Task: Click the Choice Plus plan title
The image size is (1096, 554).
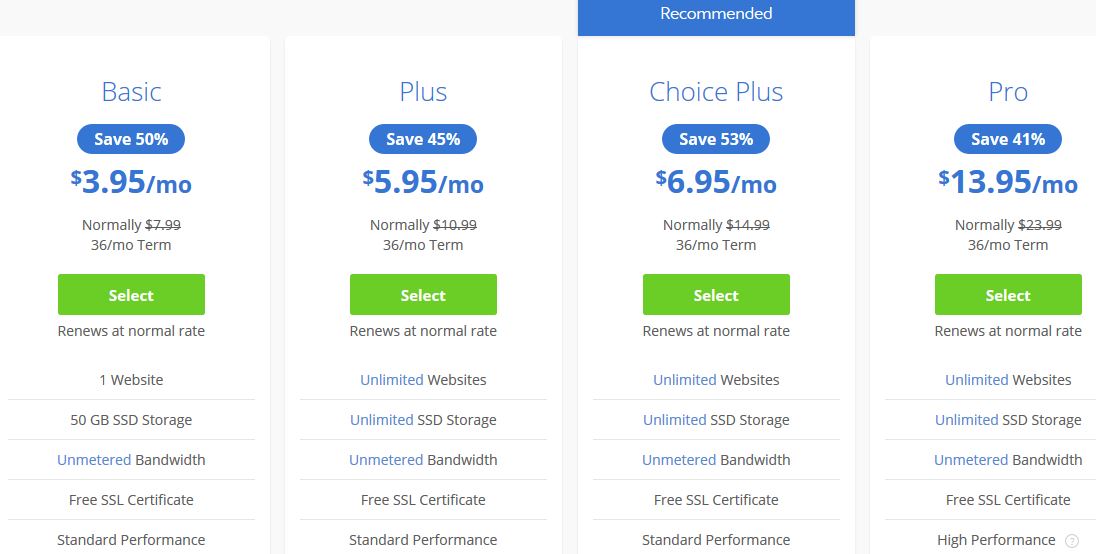Action: pos(716,92)
